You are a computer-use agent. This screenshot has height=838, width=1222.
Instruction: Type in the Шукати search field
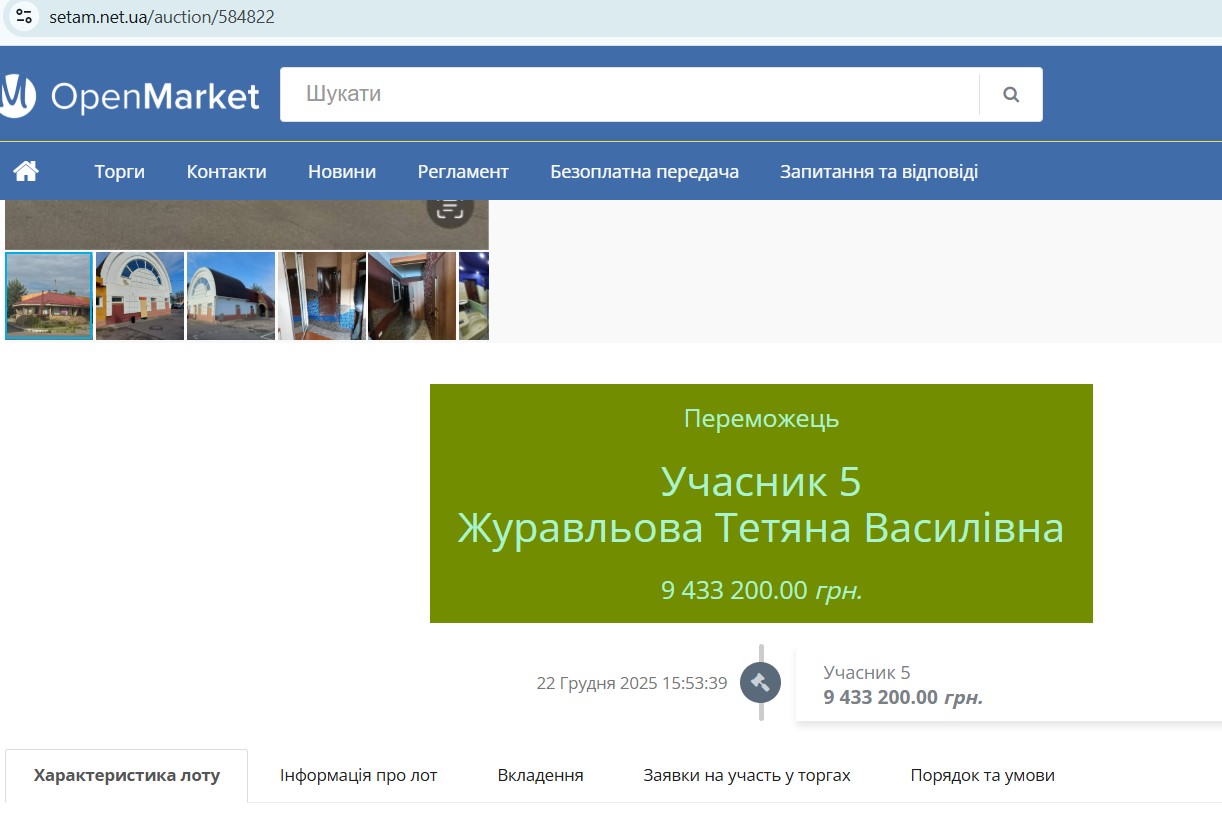(628, 95)
